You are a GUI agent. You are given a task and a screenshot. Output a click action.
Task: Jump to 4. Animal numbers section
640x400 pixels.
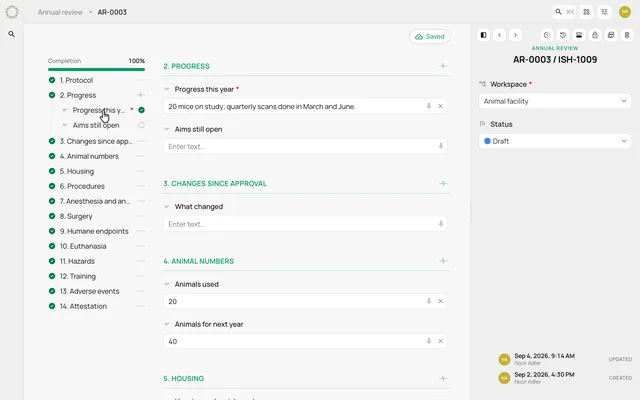click(x=89, y=156)
